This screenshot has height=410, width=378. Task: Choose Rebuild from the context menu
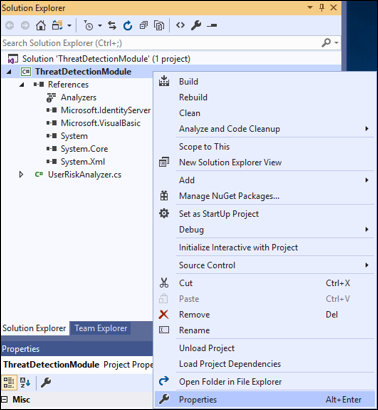coord(265,97)
